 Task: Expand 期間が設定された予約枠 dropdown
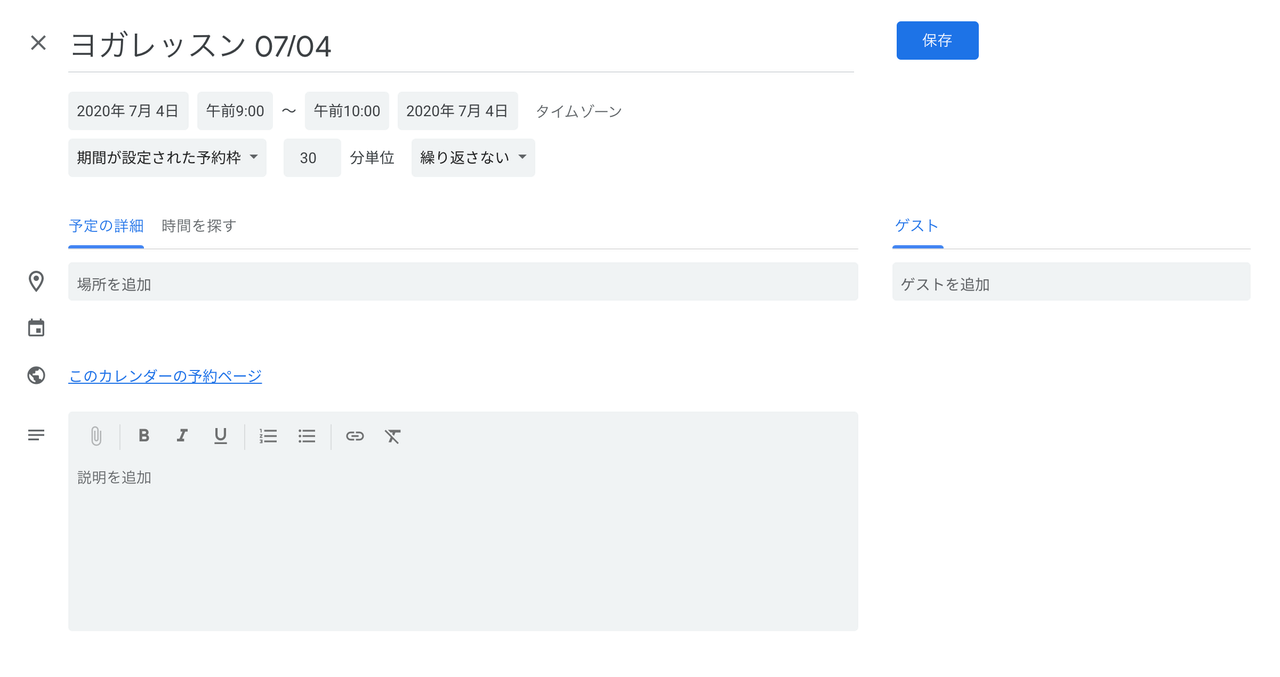click(x=167, y=158)
